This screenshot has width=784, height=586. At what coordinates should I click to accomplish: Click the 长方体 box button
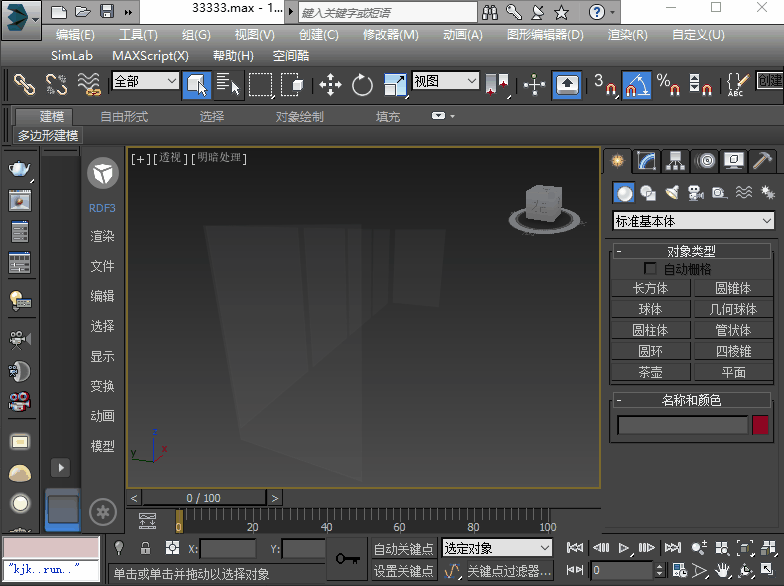pyautogui.click(x=650, y=288)
